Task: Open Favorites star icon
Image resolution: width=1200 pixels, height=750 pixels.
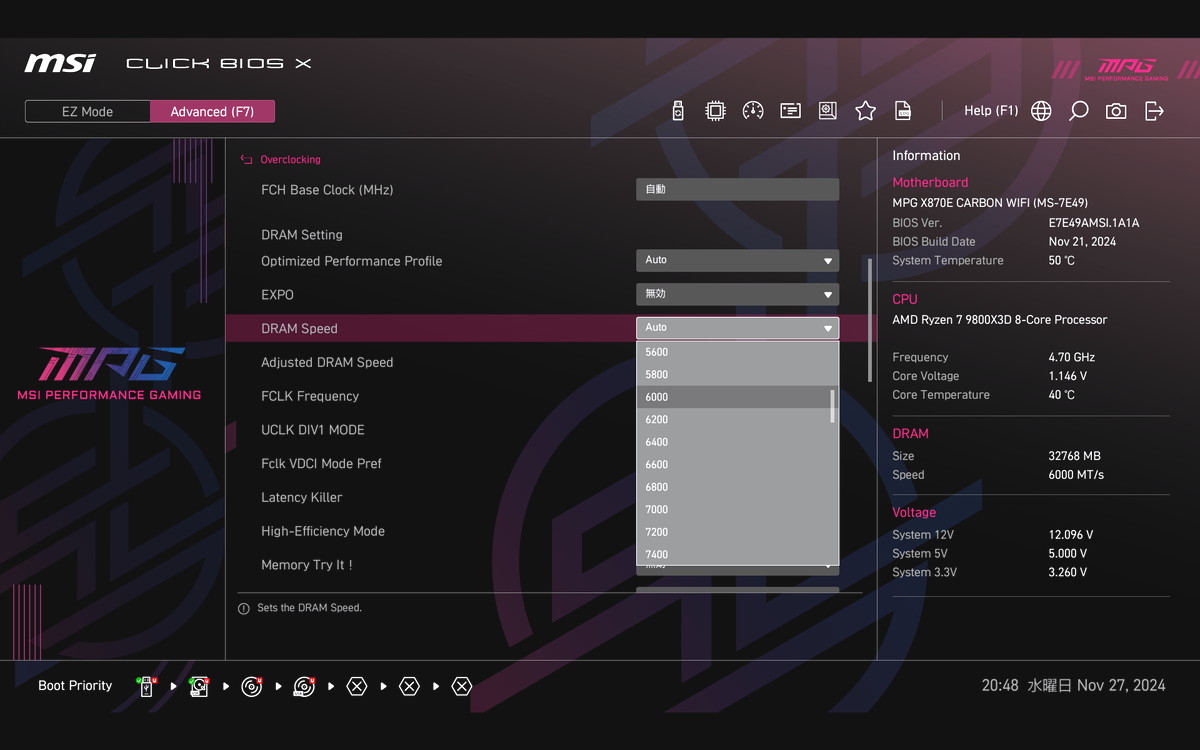Action: point(866,111)
